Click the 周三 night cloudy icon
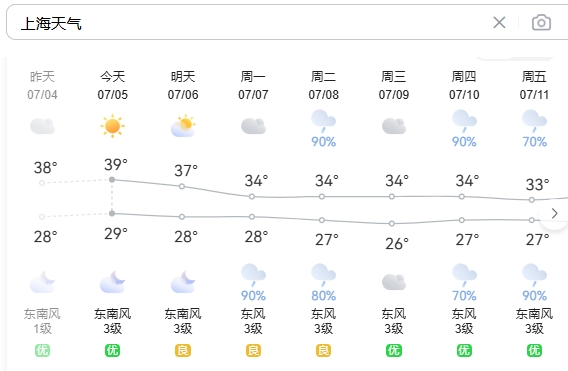The image size is (568, 371). click(x=394, y=282)
